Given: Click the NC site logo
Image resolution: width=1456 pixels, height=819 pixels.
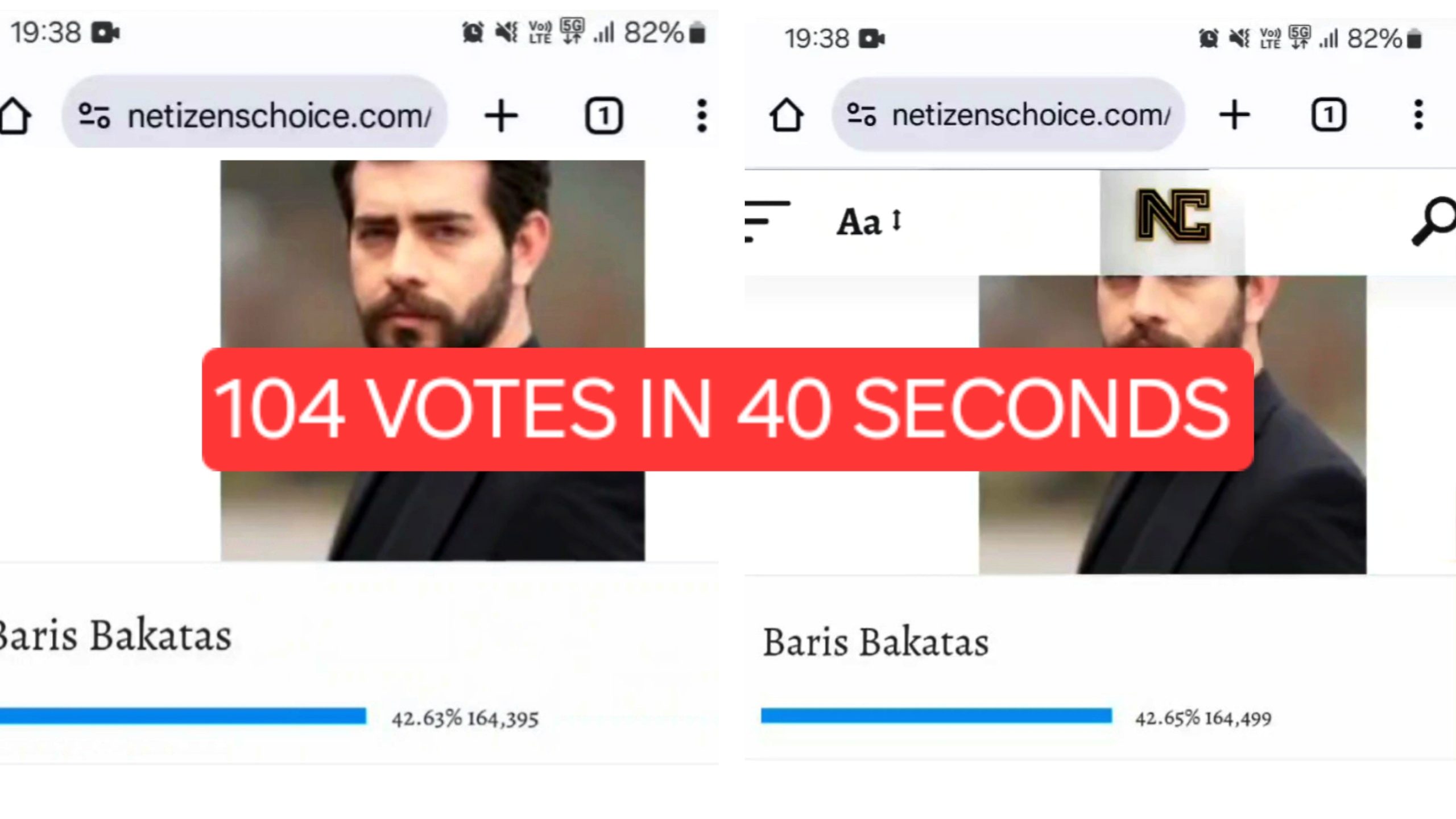Looking at the screenshot, I should 1173,216.
